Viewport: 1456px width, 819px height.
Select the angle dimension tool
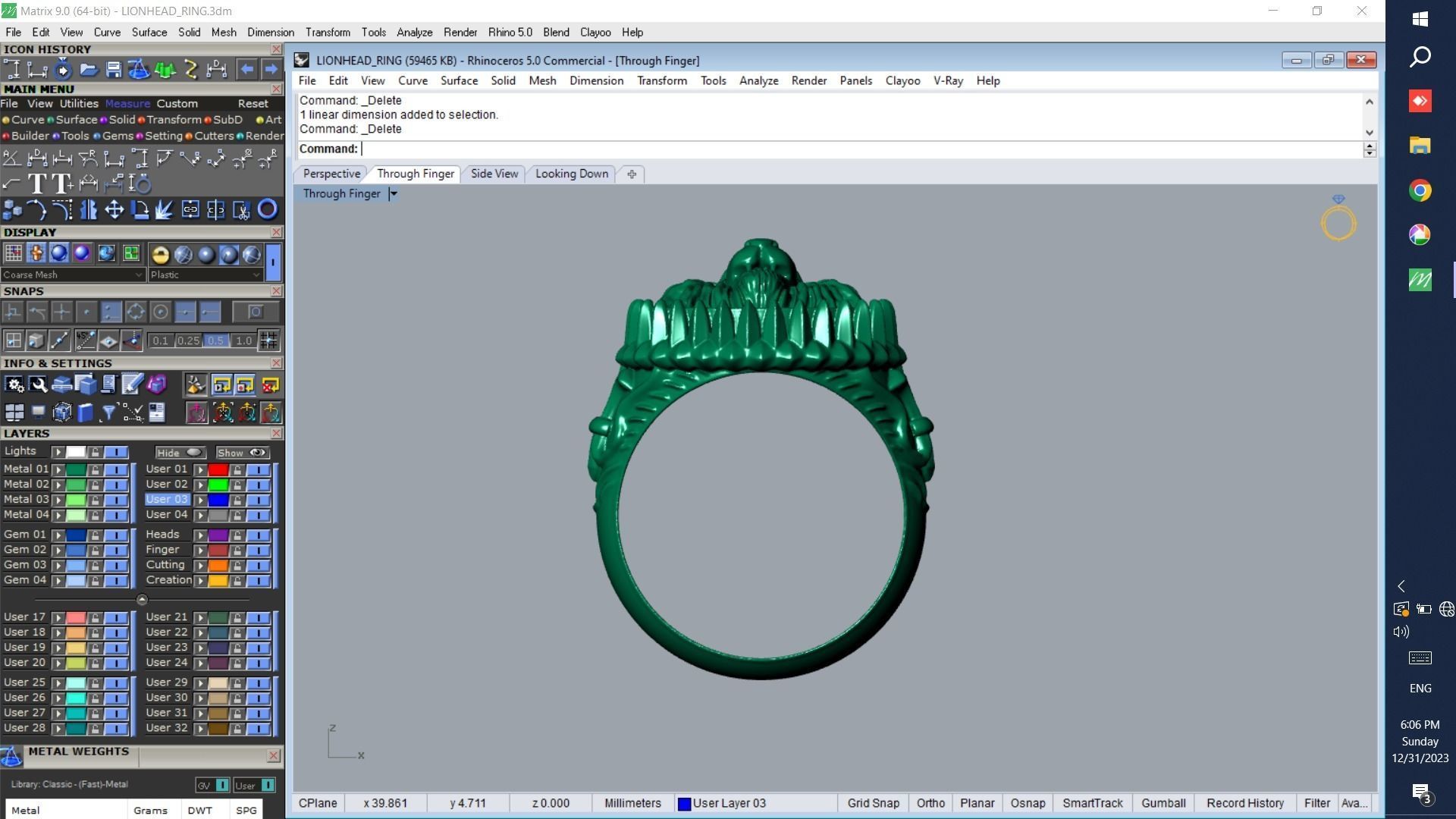(x=11, y=158)
